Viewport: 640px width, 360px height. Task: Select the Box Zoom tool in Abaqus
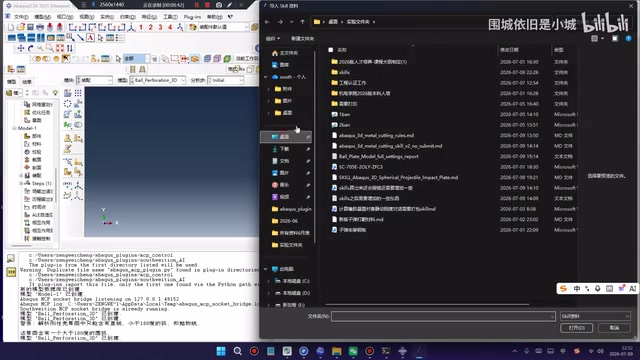tap(50, 48)
